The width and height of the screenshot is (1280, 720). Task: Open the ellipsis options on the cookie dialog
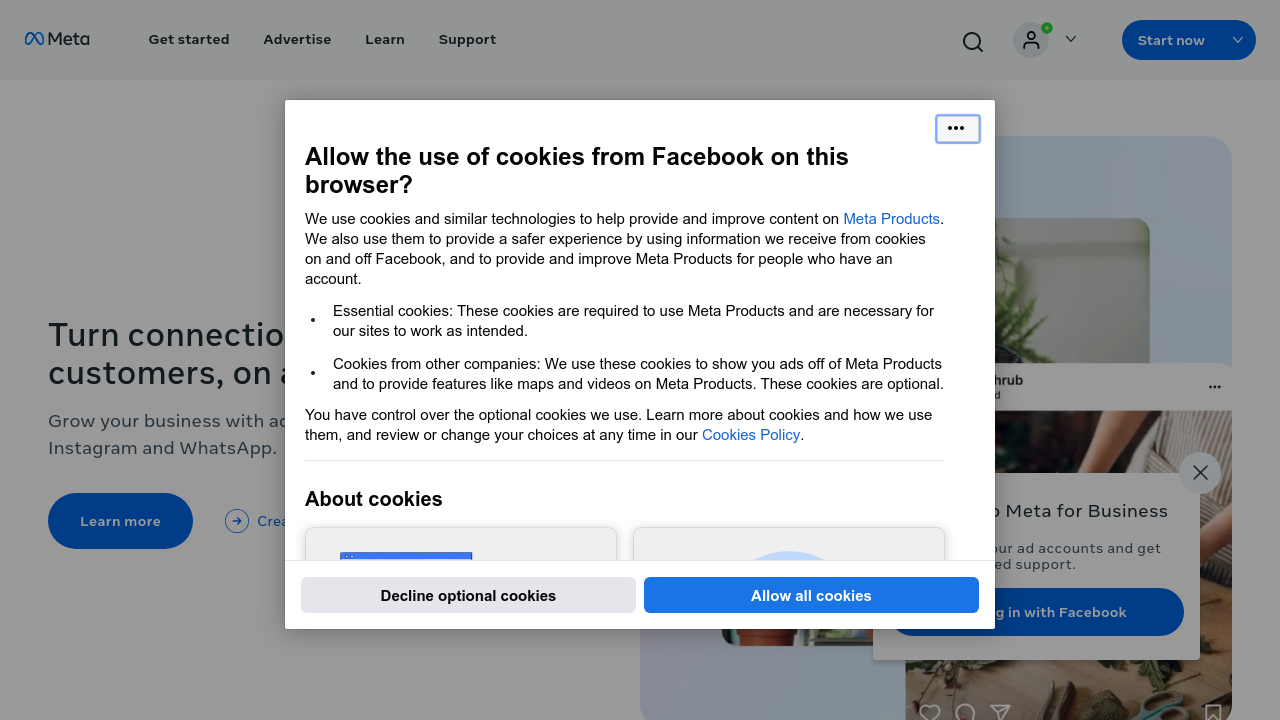957,128
